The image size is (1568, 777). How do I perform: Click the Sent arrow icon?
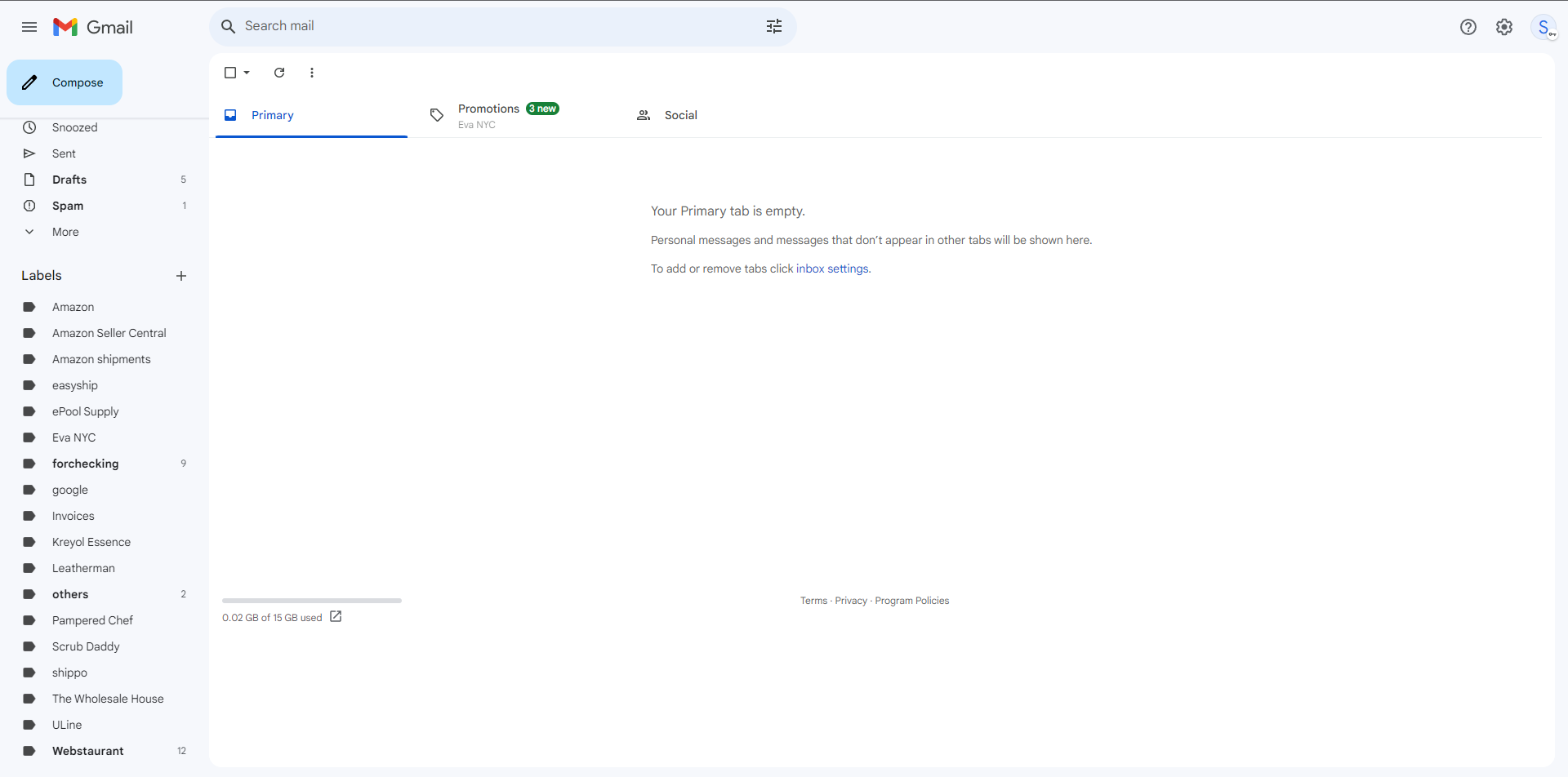(29, 153)
